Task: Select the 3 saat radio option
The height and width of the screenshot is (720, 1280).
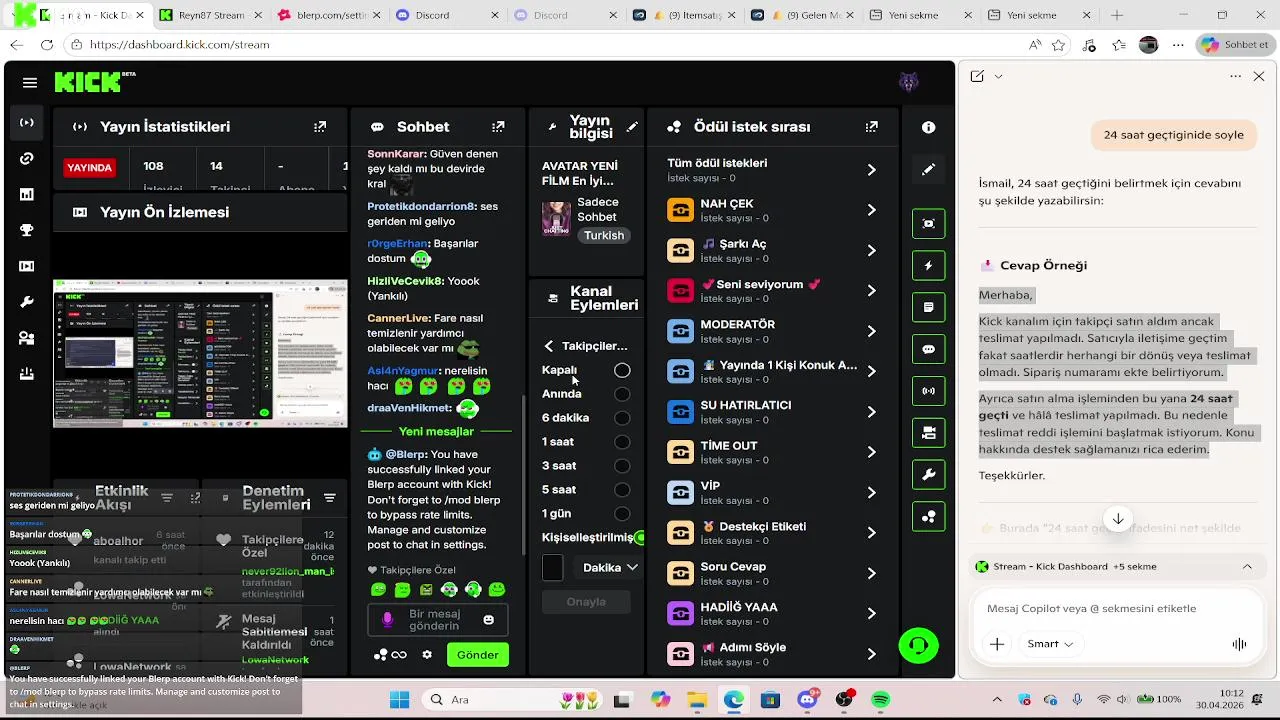Action: [622, 466]
